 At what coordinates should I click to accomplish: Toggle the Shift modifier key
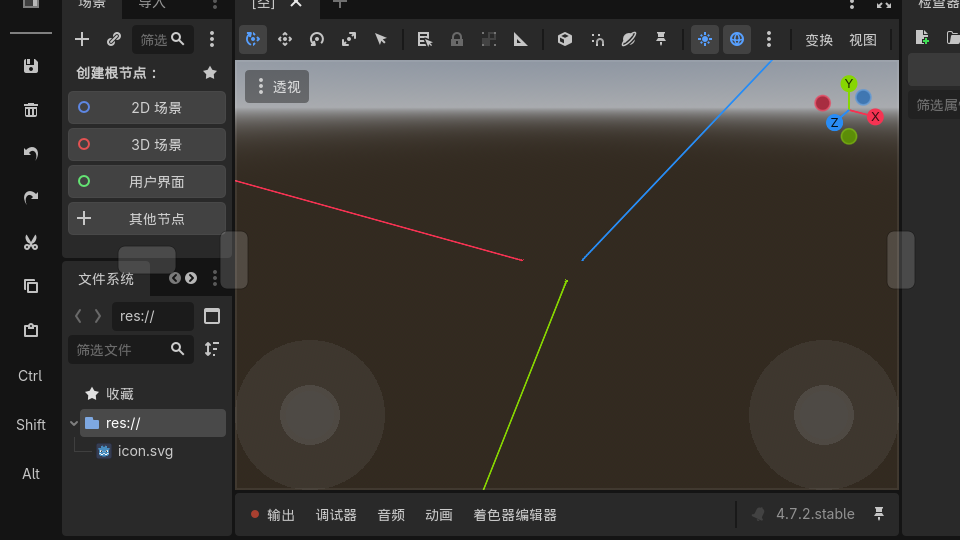(x=31, y=425)
